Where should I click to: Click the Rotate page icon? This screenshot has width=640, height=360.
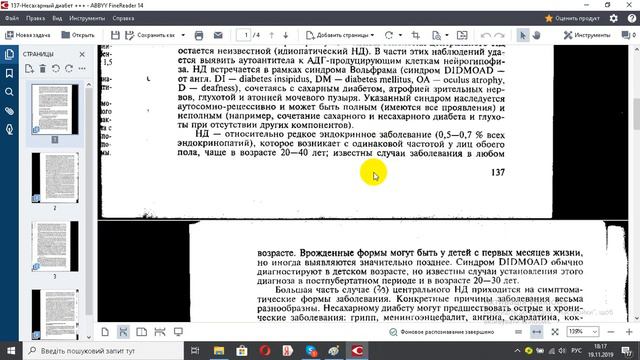tap(389, 35)
